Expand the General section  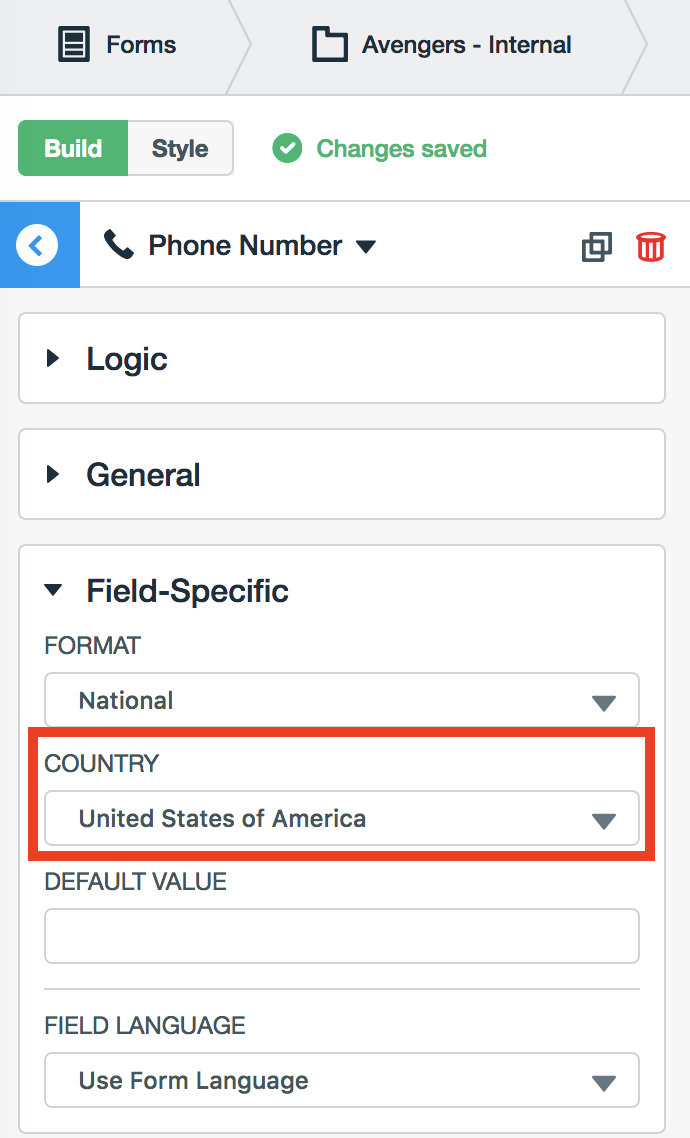click(143, 475)
